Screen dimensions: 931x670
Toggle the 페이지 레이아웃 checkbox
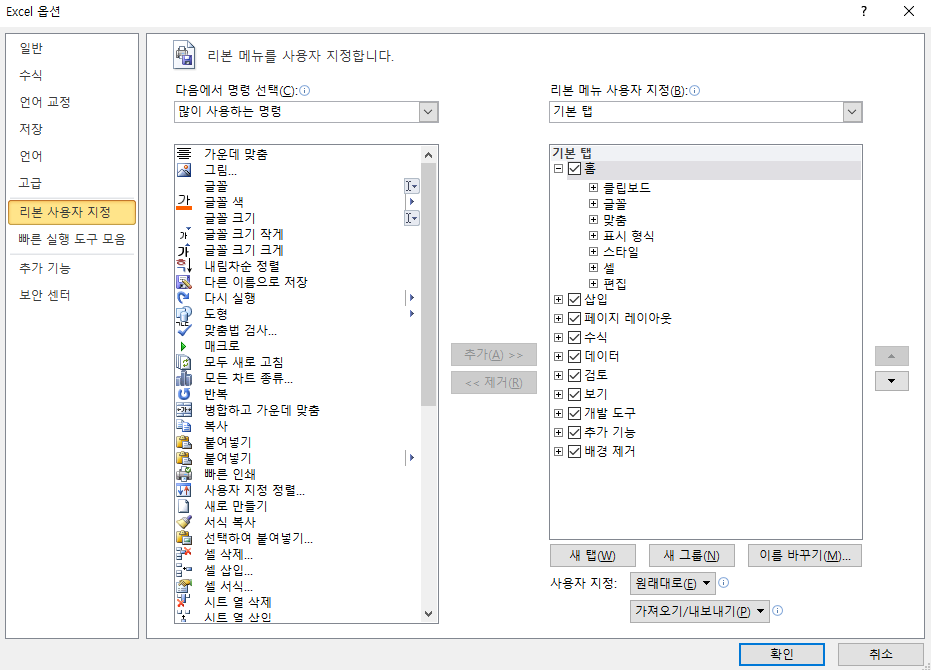click(x=574, y=318)
